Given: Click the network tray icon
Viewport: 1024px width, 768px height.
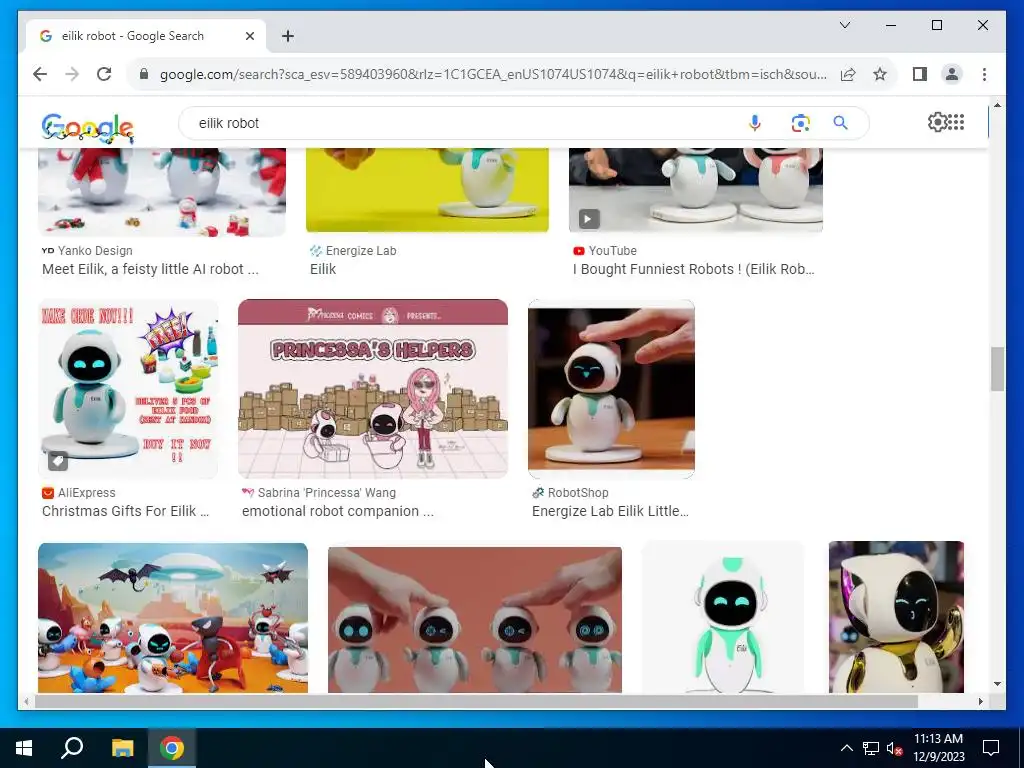Looking at the screenshot, I should click(x=871, y=748).
